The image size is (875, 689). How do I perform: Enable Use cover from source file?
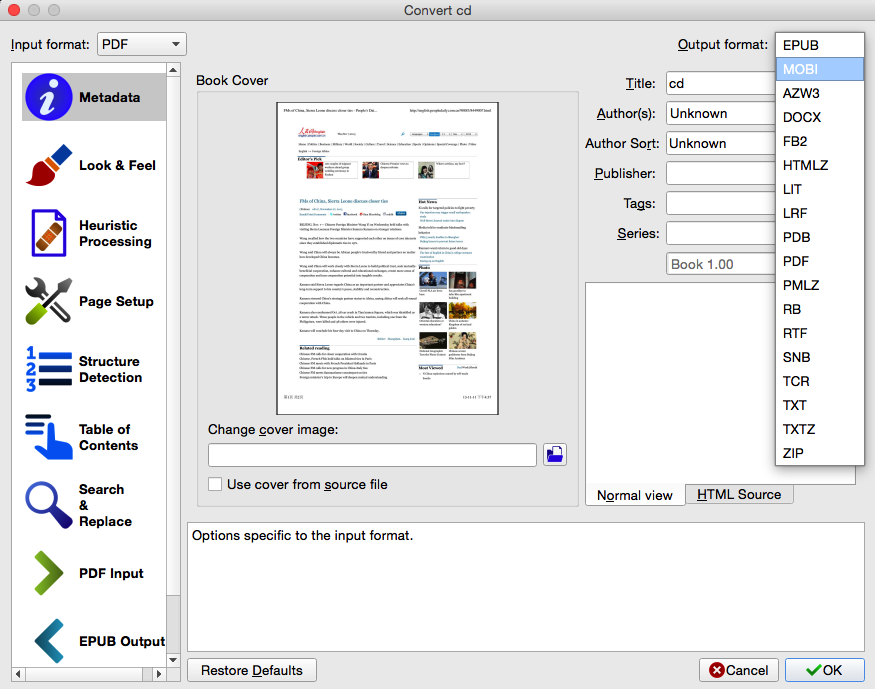(215, 484)
